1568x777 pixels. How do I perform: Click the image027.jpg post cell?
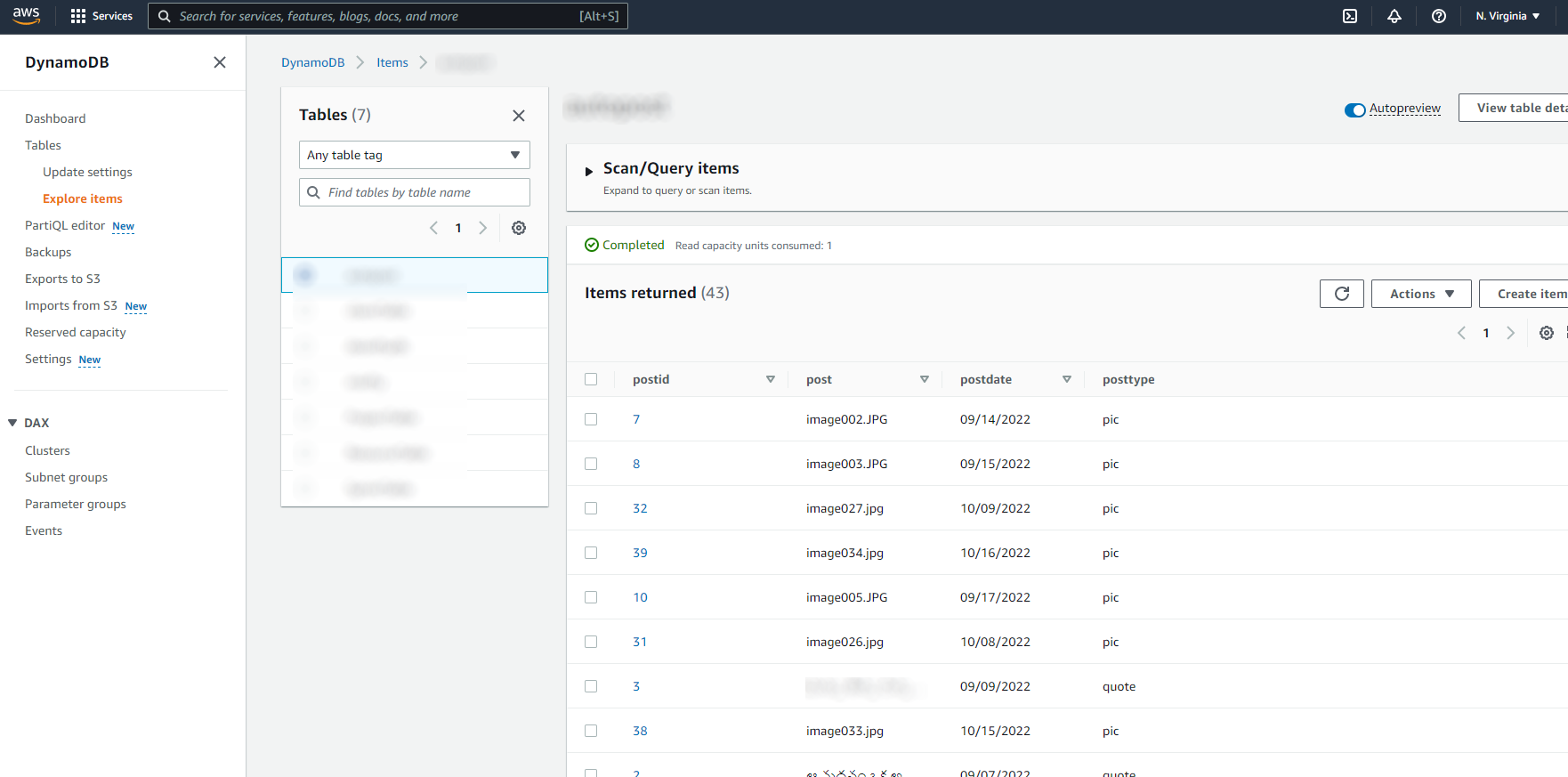tap(845, 508)
